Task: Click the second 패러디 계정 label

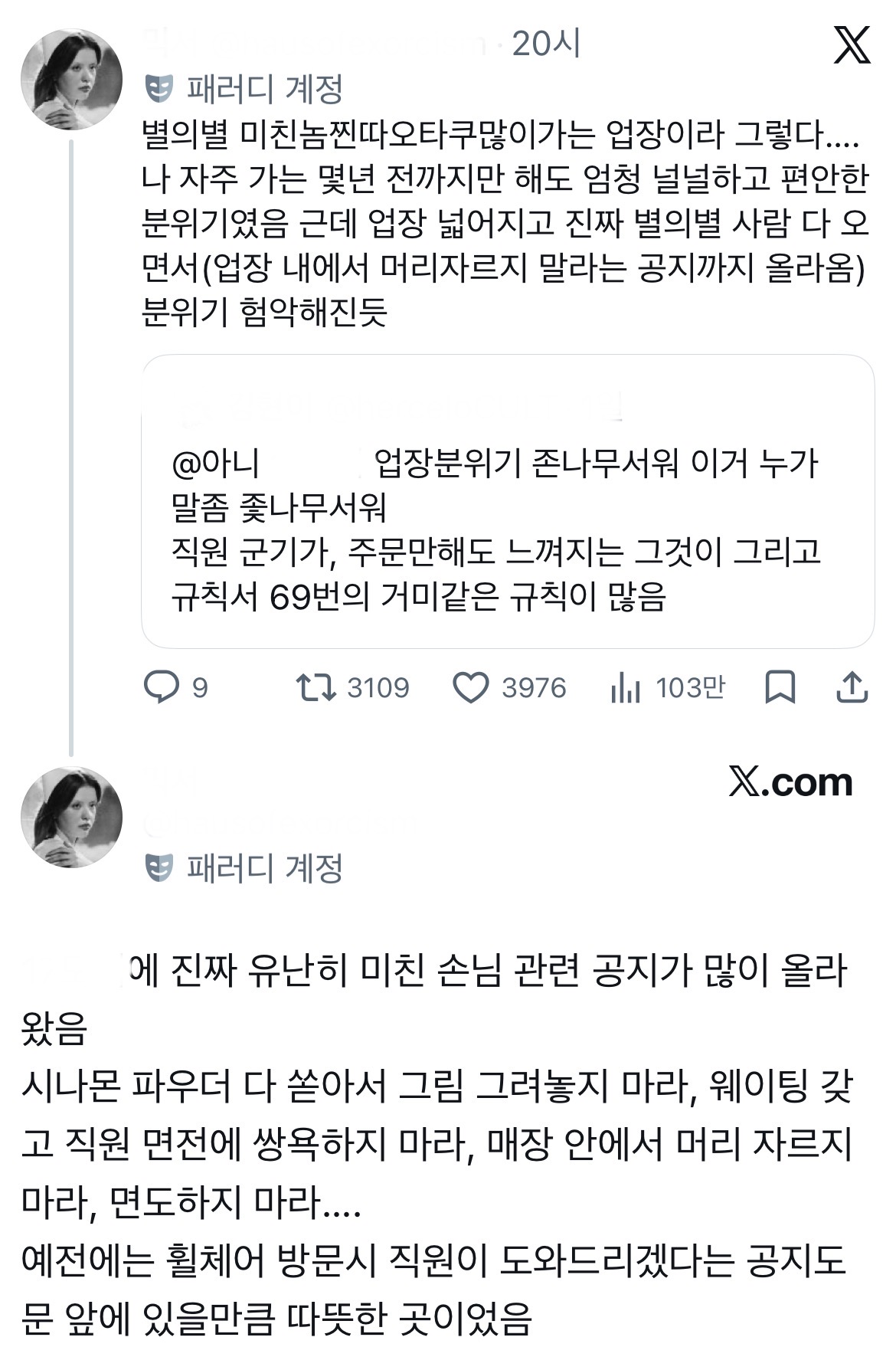Action: pyautogui.click(x=264, y=867)
